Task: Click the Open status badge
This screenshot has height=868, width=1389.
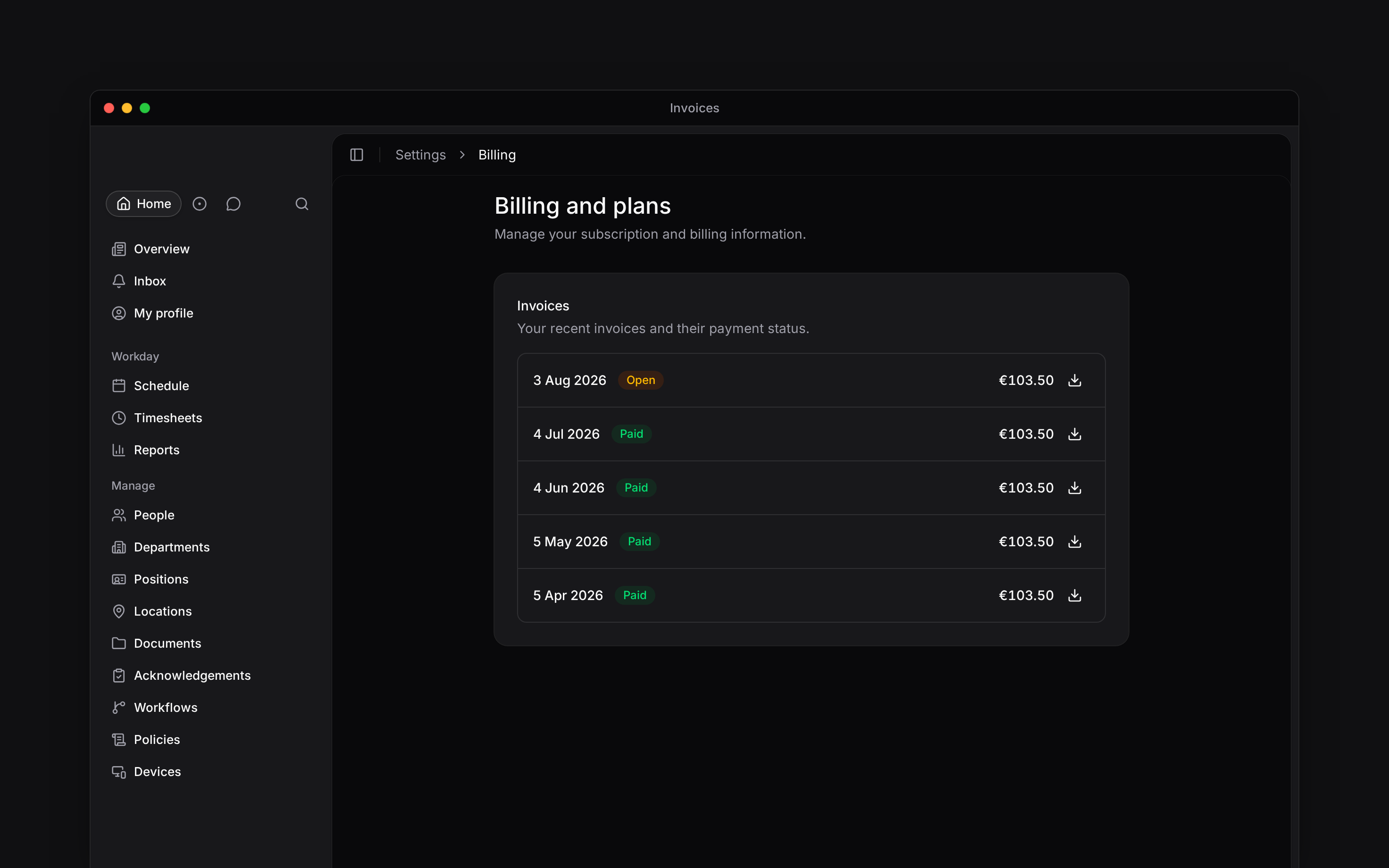Action: (641, 381)
